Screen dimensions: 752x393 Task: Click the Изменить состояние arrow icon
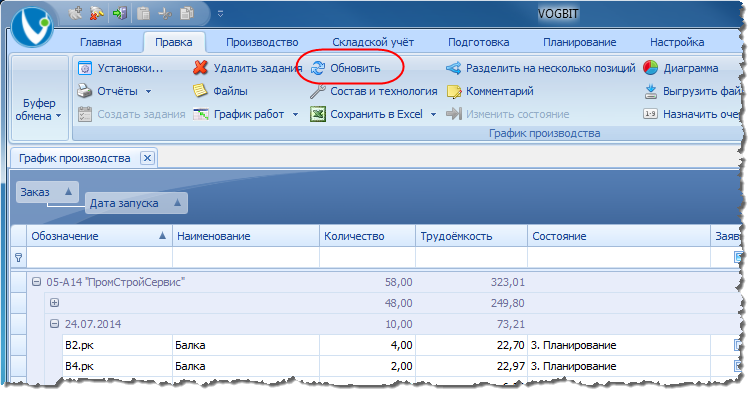pos(454,114)
